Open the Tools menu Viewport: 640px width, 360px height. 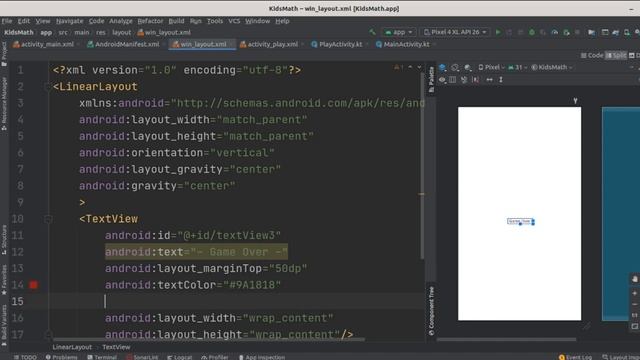coord(215,21)
